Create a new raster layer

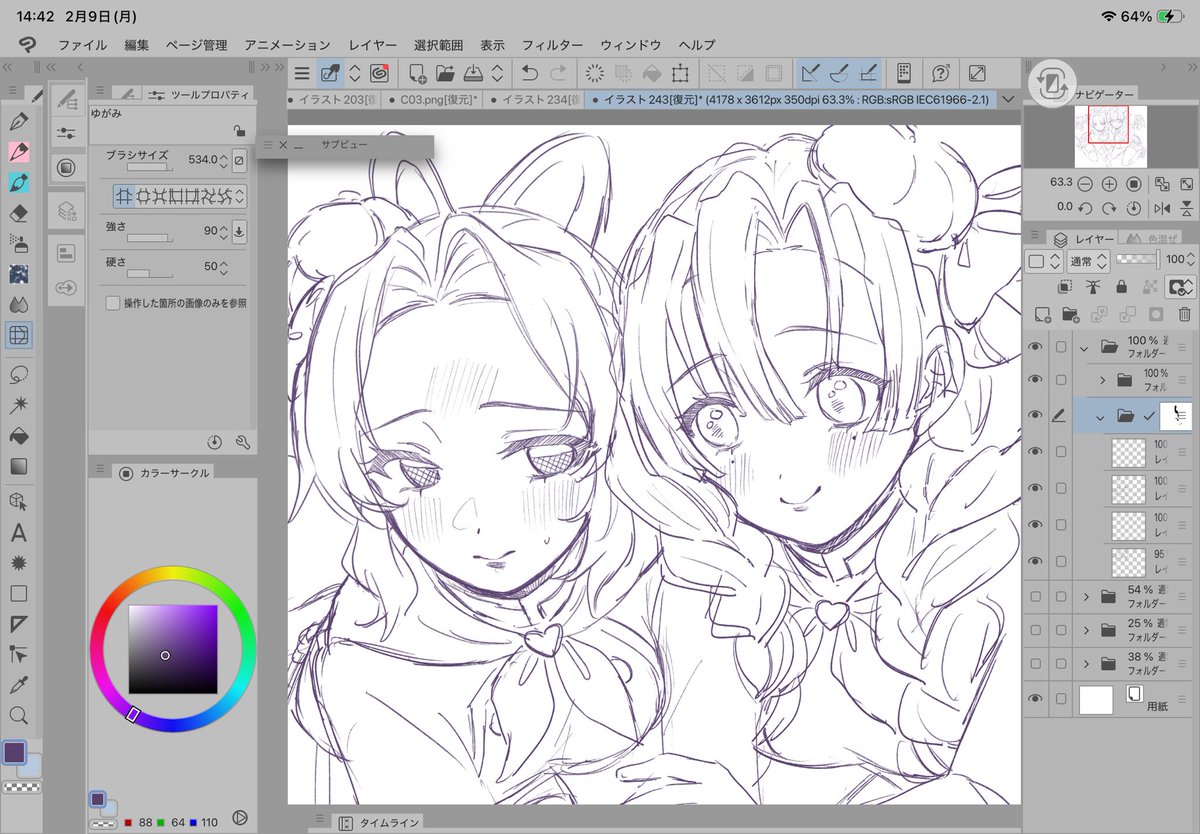point(1042,314)
